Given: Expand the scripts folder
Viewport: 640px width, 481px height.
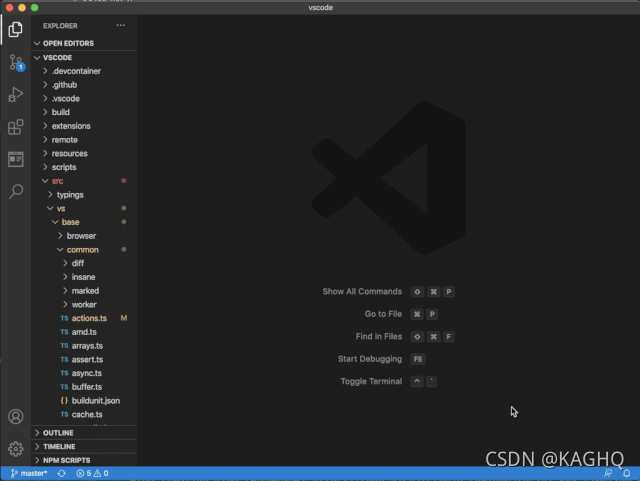Looking at the screenshot, I should (84, 167).
